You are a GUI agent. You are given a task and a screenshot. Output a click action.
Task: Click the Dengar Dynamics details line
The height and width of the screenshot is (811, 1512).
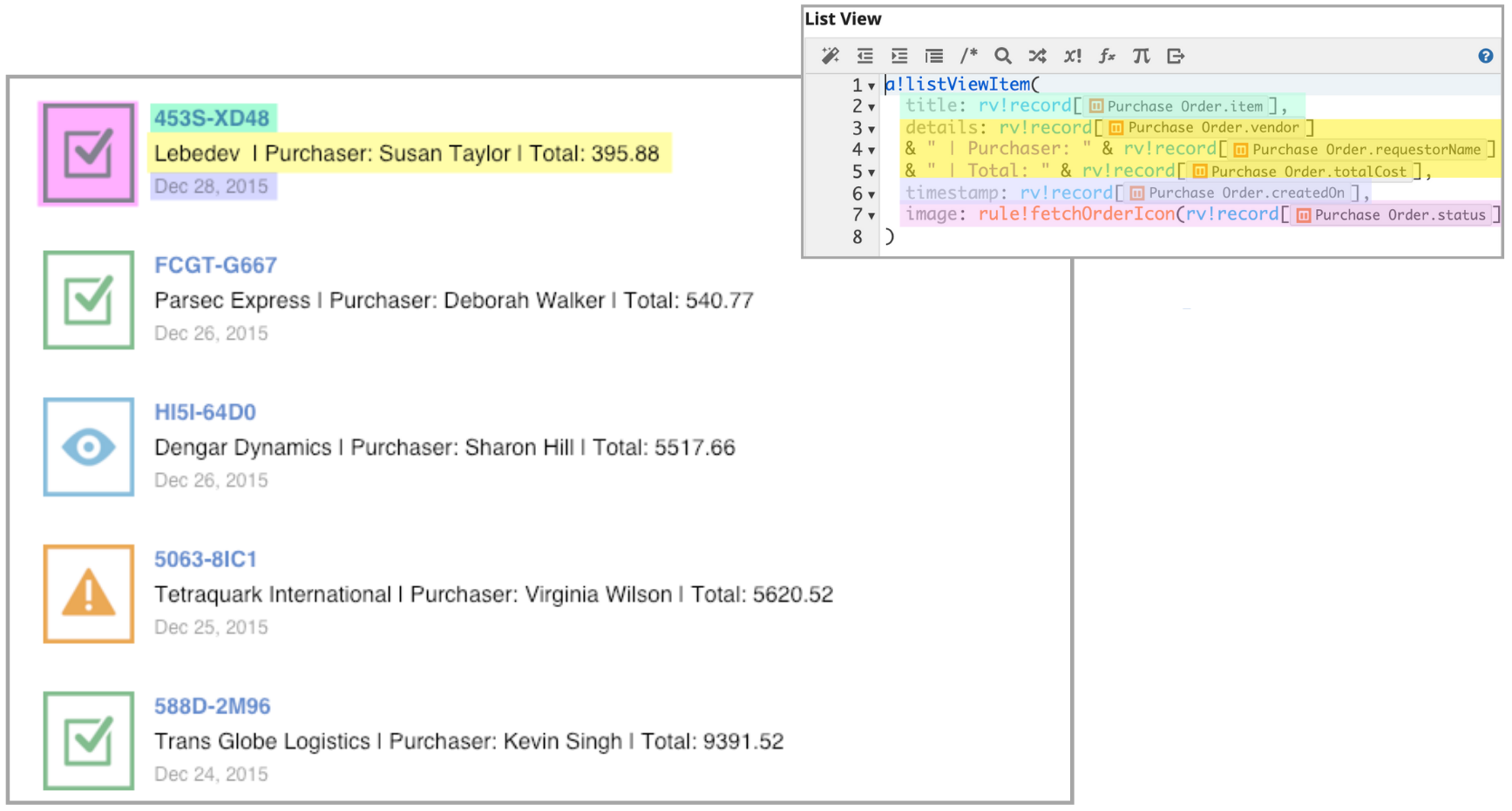click(x=444, y=448)
